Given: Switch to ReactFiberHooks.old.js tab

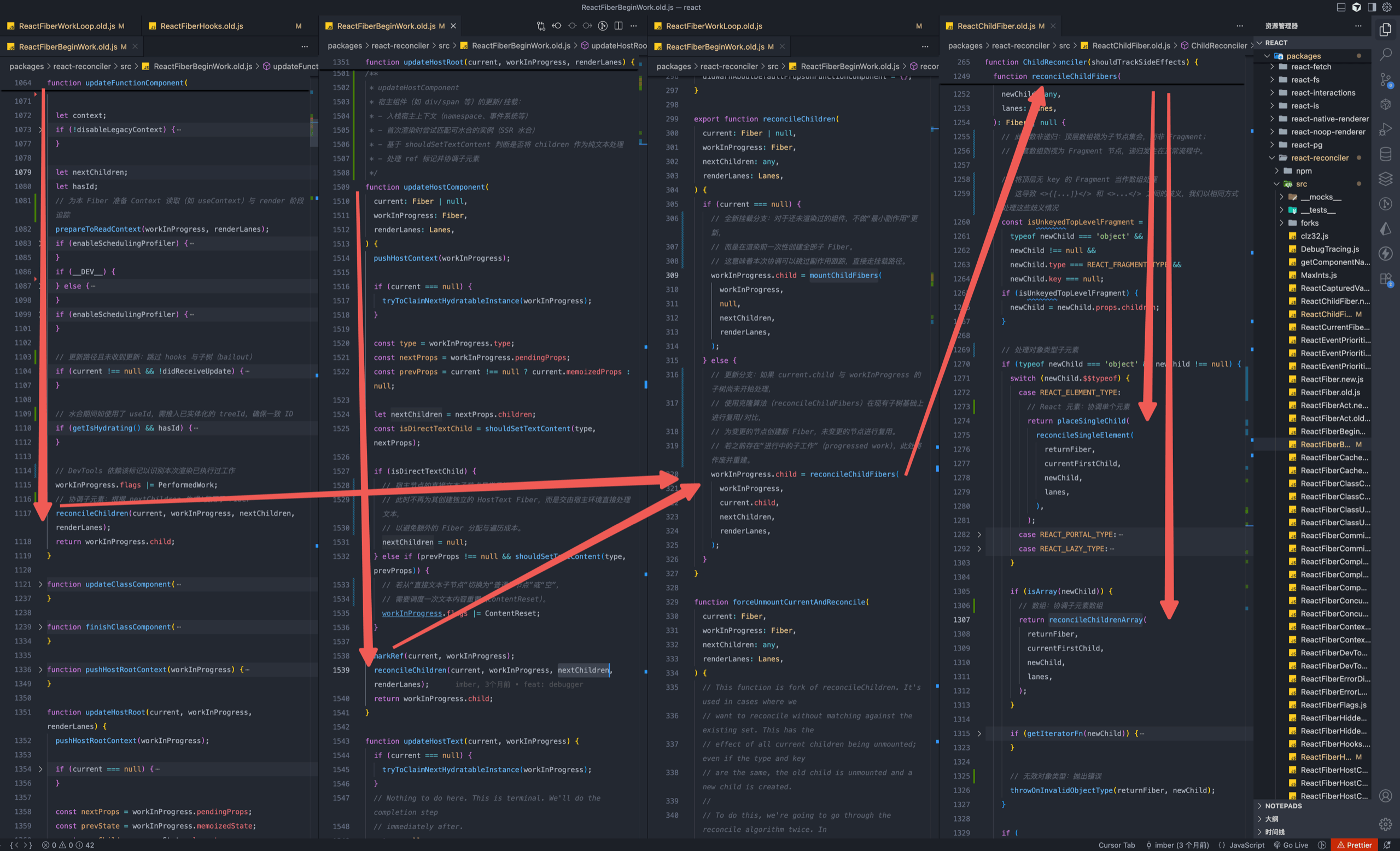Looking at the screenshot, I should pyautogui.click(x=202, y=26).
